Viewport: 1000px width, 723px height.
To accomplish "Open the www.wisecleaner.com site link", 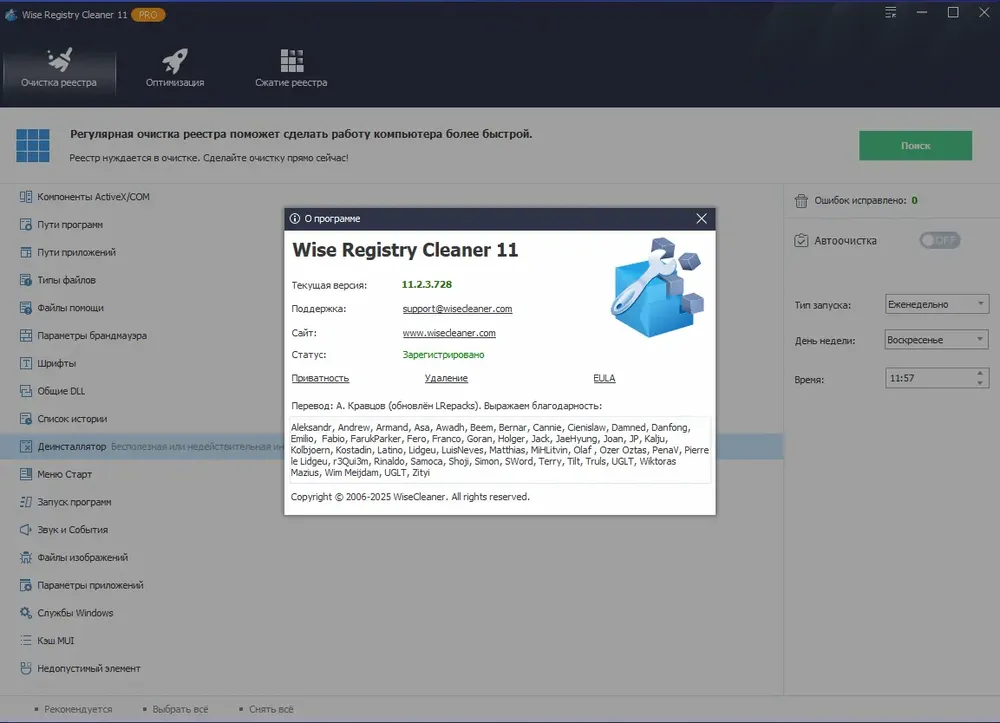I will (x=449, y=333).
